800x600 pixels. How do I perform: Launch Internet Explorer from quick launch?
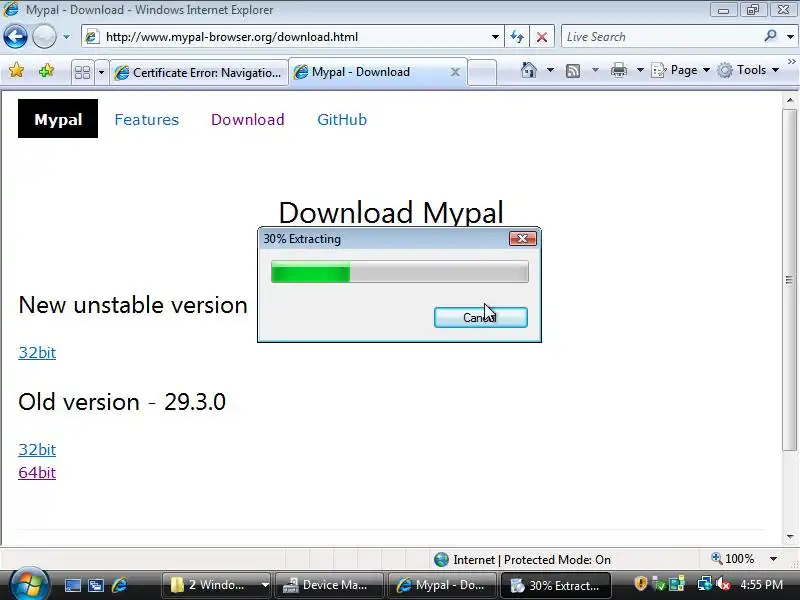coord(119,585)
